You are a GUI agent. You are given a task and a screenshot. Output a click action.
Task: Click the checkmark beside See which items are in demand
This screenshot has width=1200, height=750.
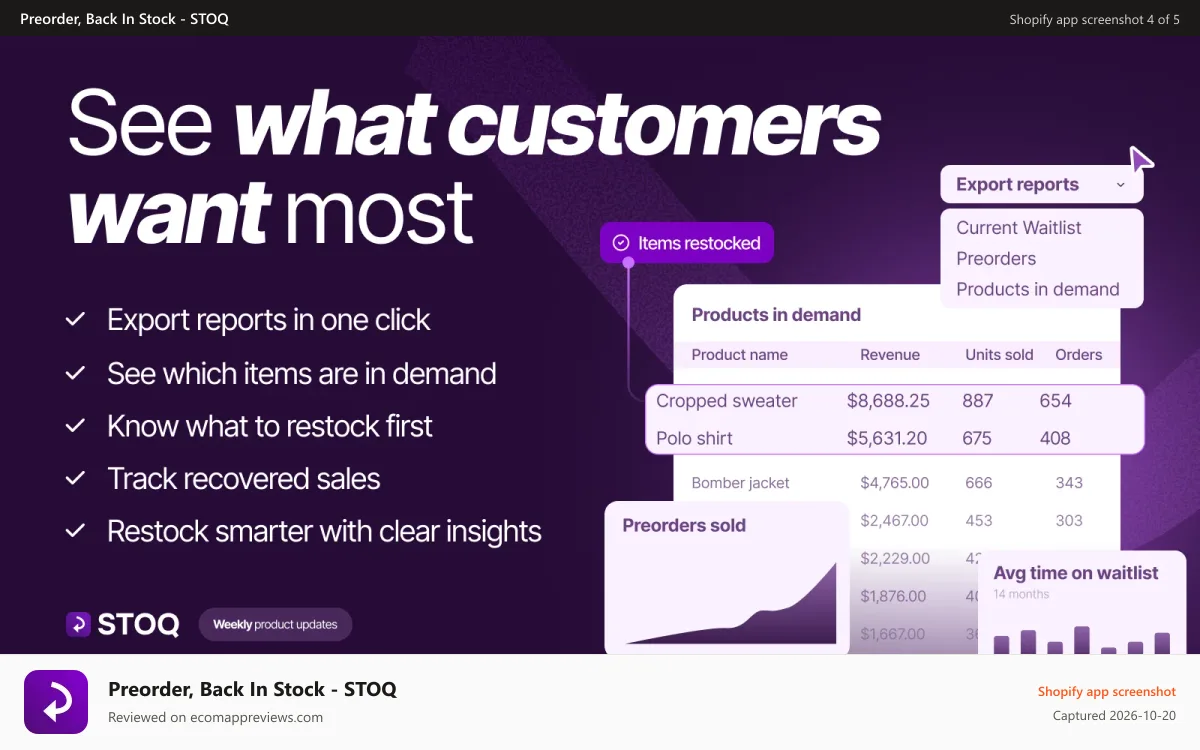coord(75,373)
